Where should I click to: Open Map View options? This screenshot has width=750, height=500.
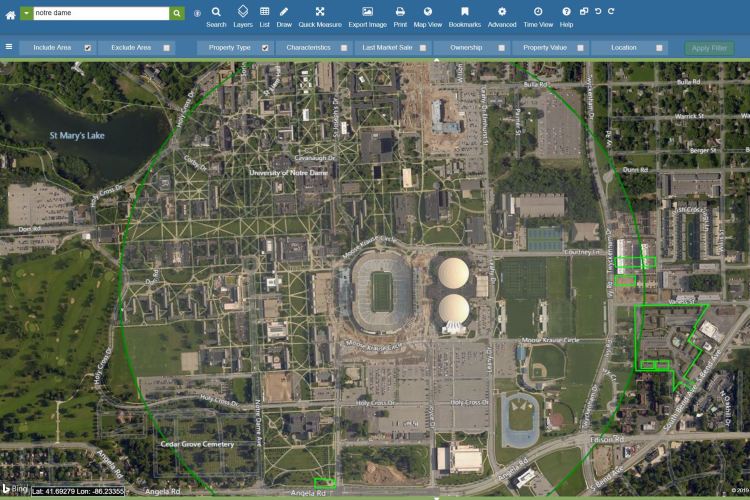point(428,17)
